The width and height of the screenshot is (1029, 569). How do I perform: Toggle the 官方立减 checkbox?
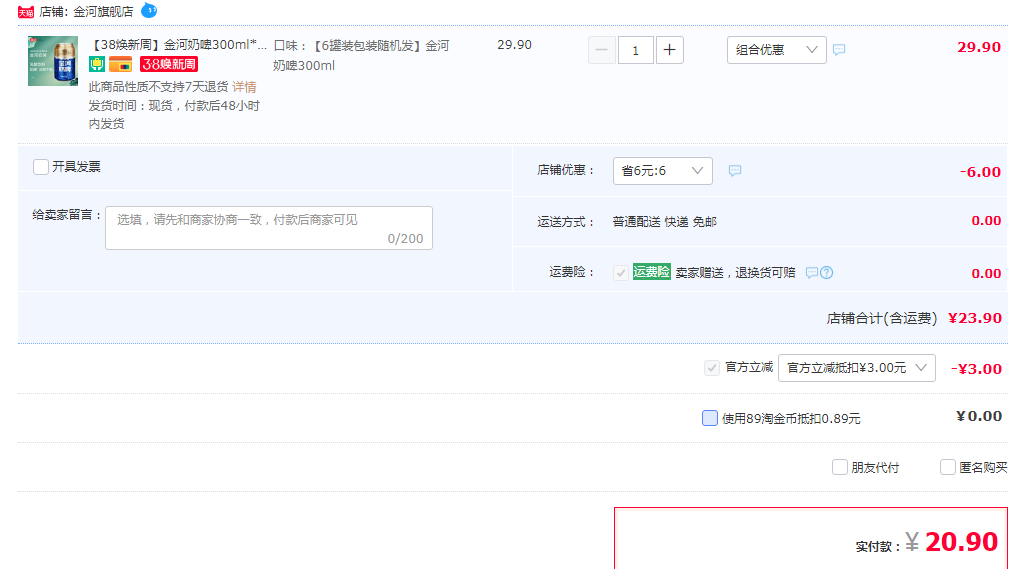(711, 368)
